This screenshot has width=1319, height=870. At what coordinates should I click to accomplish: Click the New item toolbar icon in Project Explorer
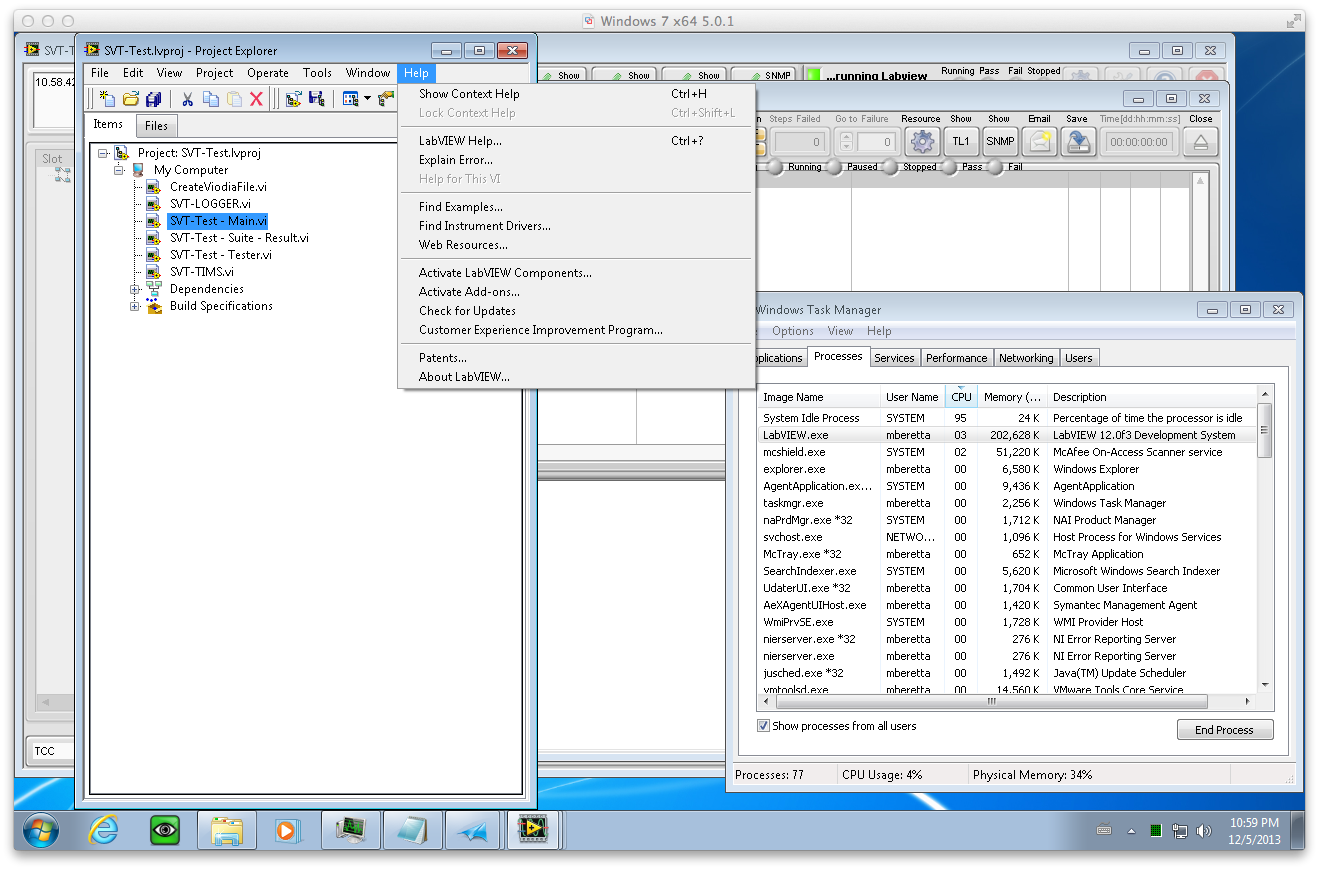pyautogui.click(x=107, y=99)
